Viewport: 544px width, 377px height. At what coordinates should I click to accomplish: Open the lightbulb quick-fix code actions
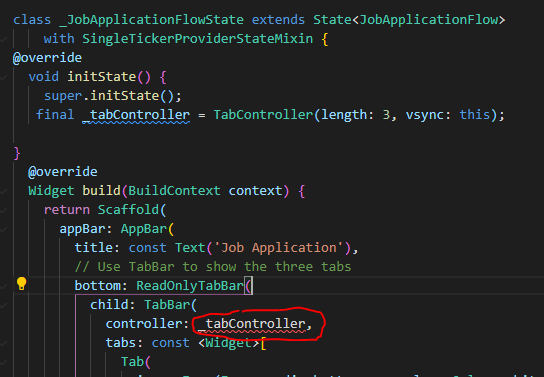point(22,283)
